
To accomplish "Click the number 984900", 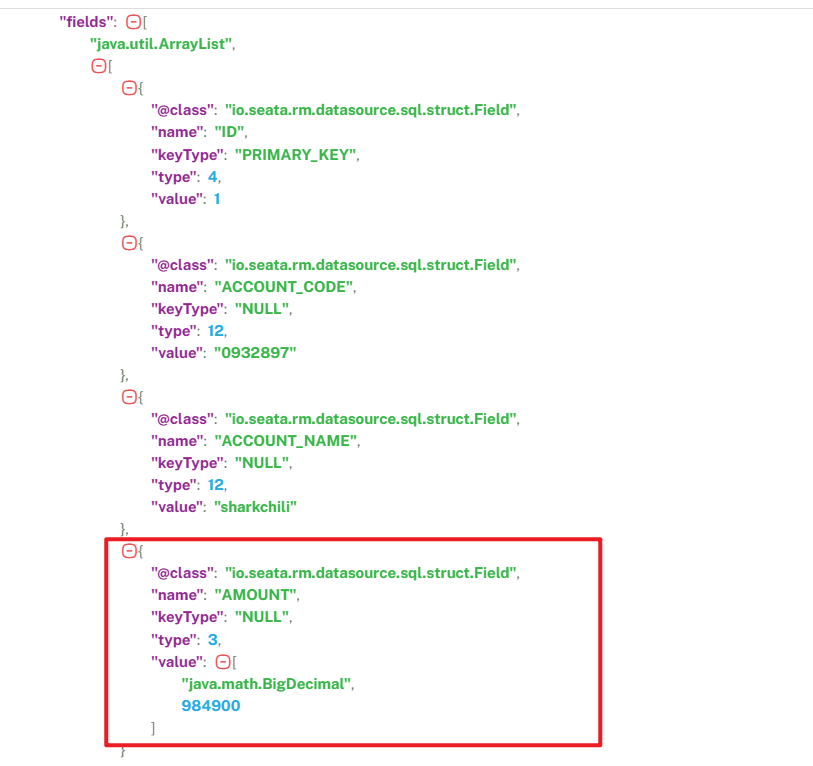I will click(211, 706).
